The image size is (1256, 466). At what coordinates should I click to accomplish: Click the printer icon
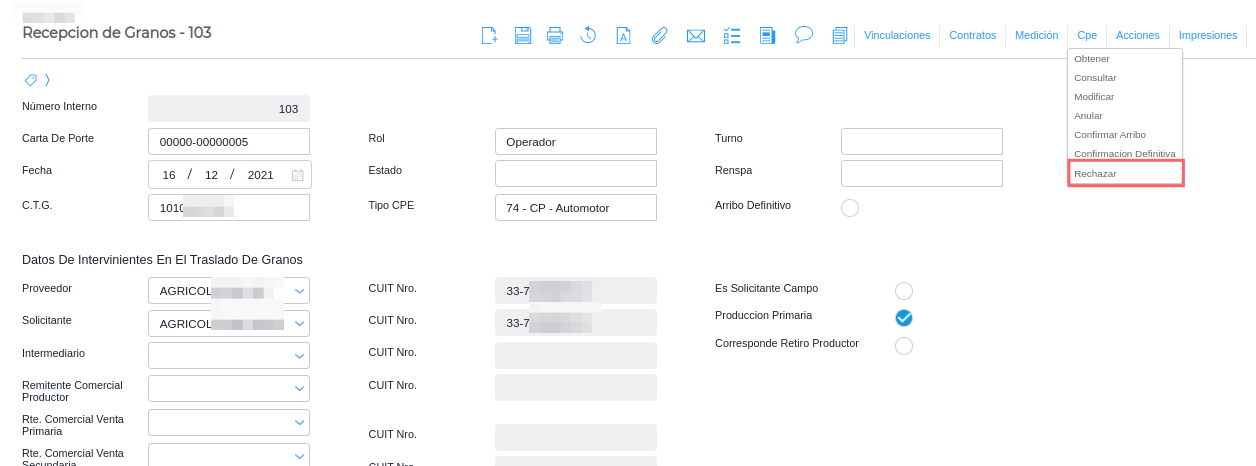click(x=555, y=36)
